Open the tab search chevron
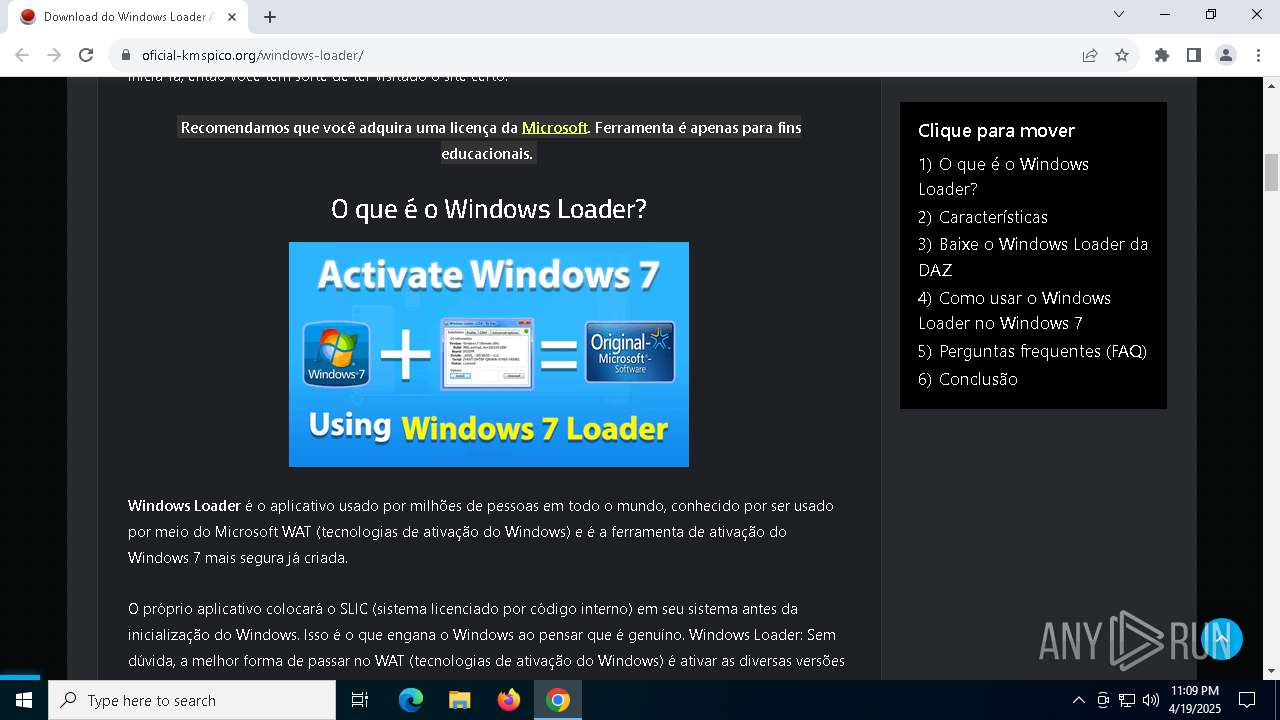The width and height of the screenshot is (1280, 720). [1119, 14]
